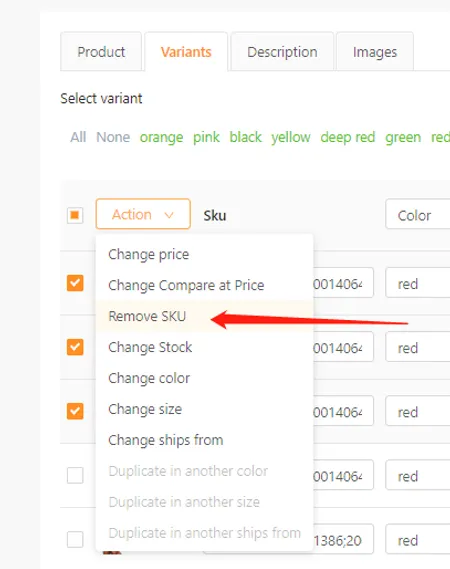
Task: Toggle the select-all header checkbox
Action: (x=75, y=215)
